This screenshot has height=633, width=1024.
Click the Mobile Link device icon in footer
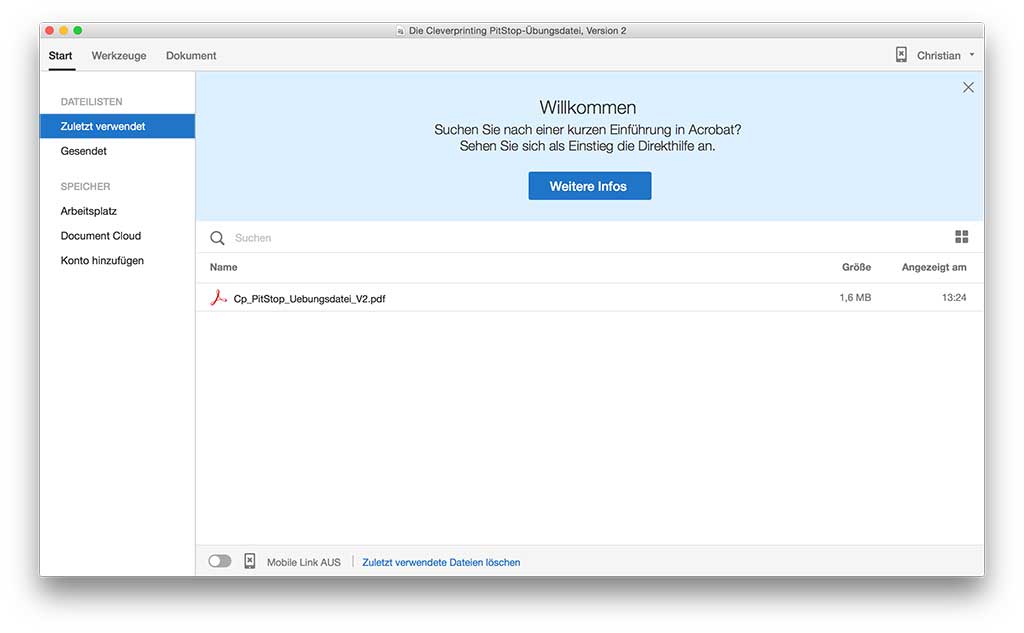[x=249, y=561]
